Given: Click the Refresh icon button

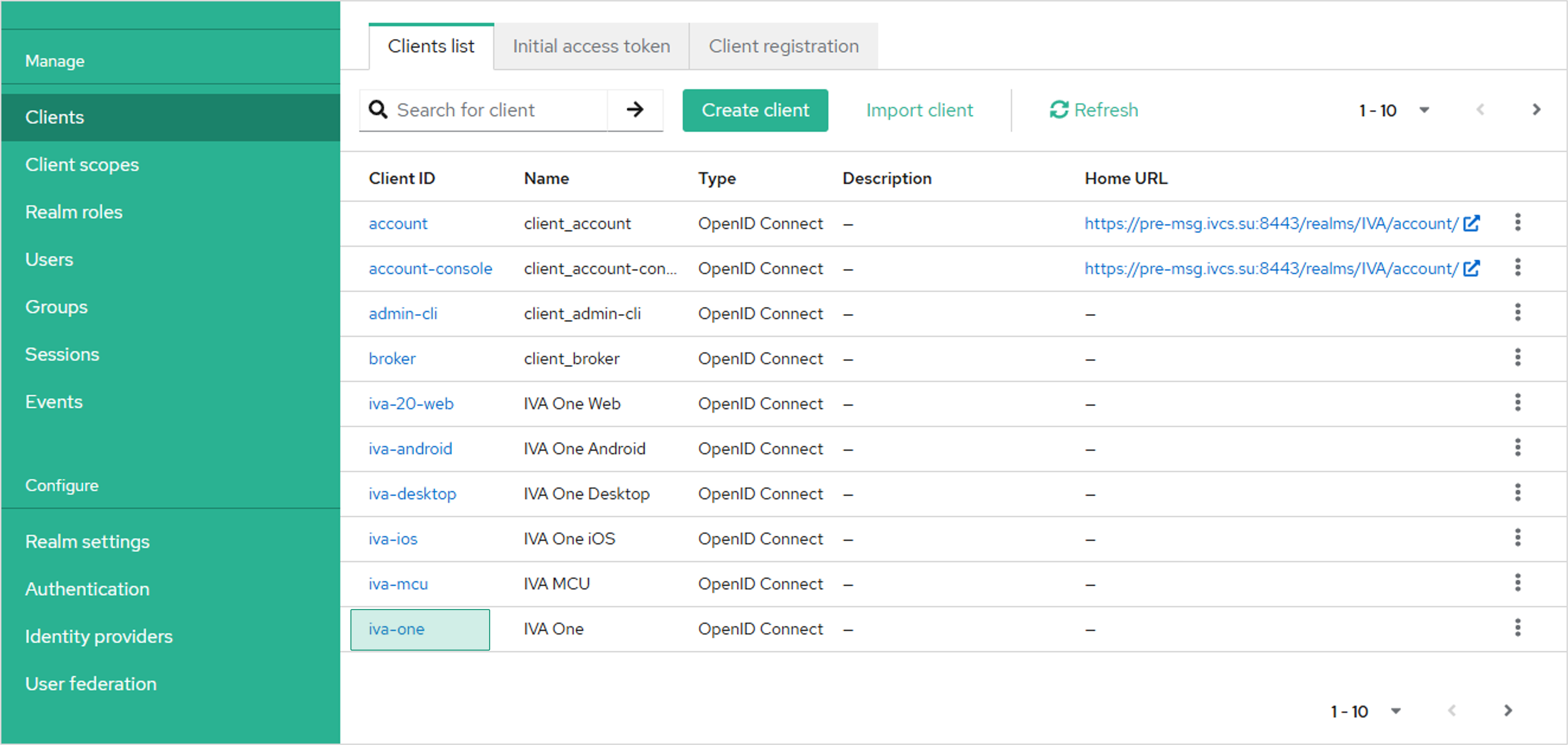Looking at the screenshot, I should [x=1059, y=110].
